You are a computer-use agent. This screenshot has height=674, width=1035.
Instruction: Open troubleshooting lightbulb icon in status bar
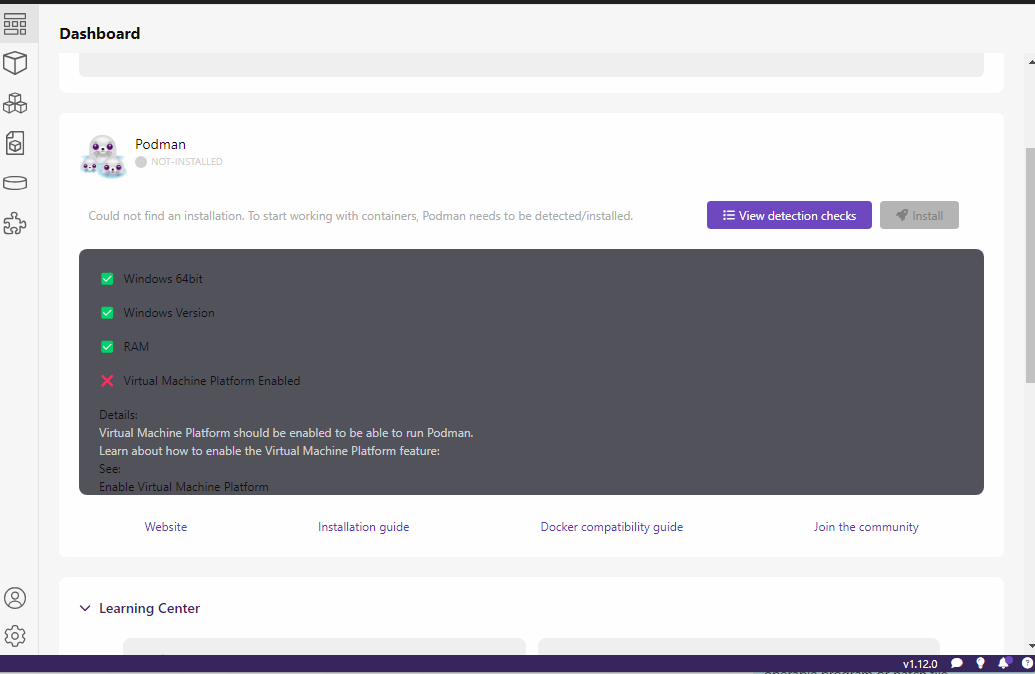tap(980, 663)
